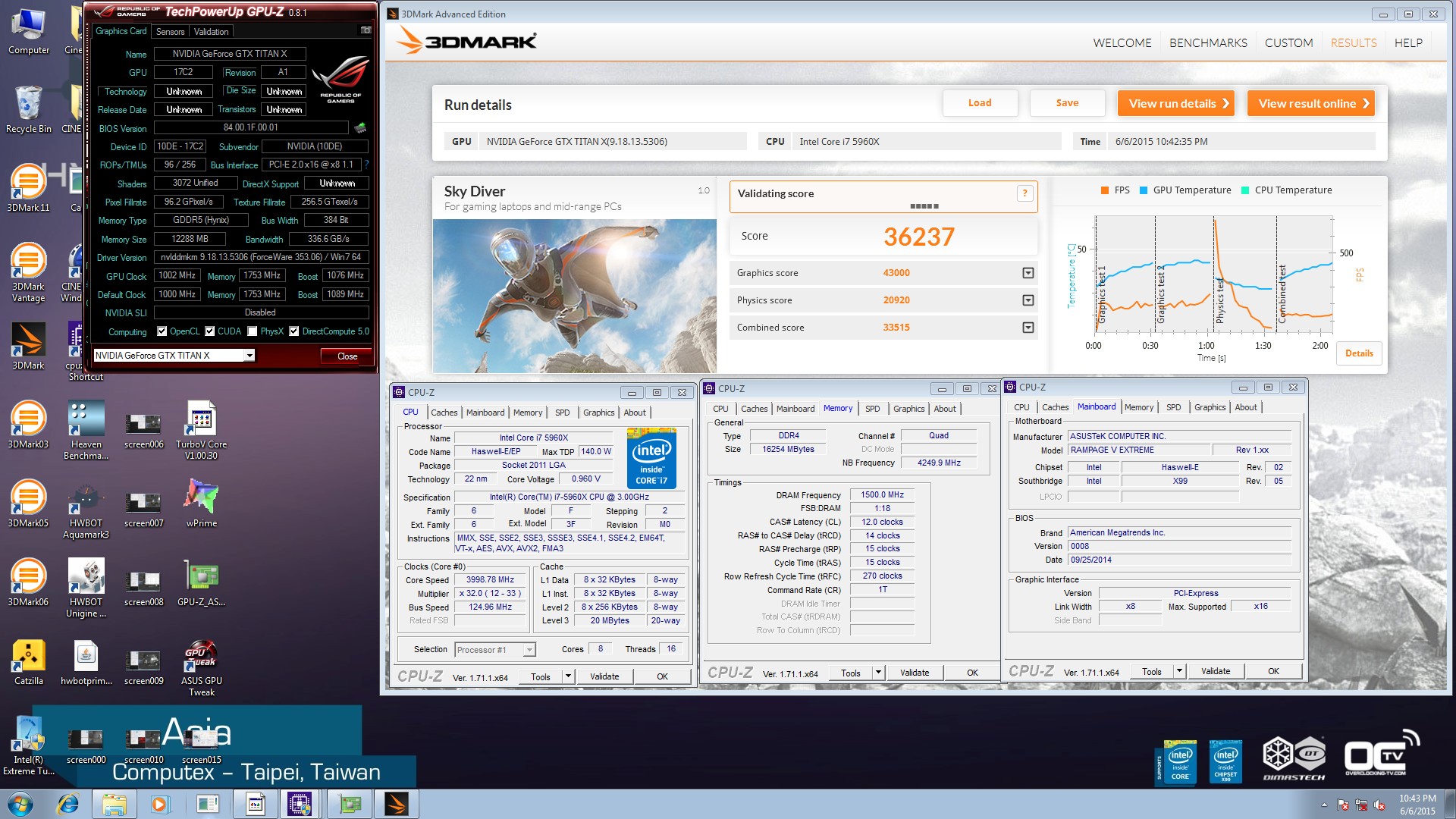Select the Catzilla desktop icon

[28, 662]
